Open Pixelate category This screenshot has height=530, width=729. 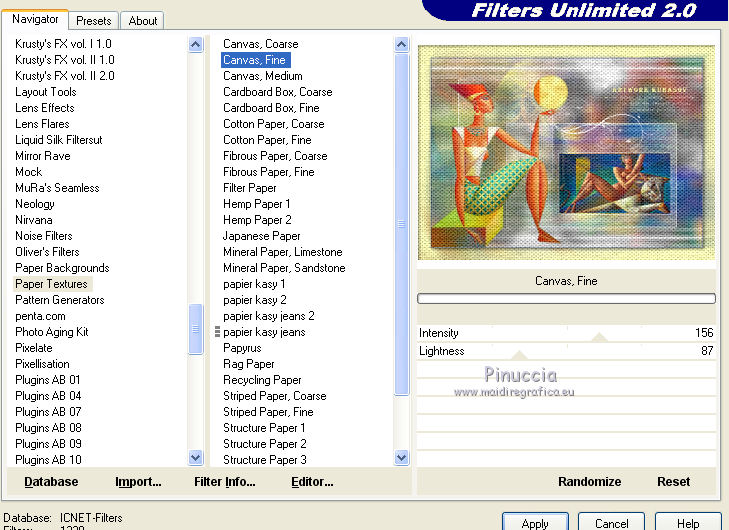tap(33, 348)
